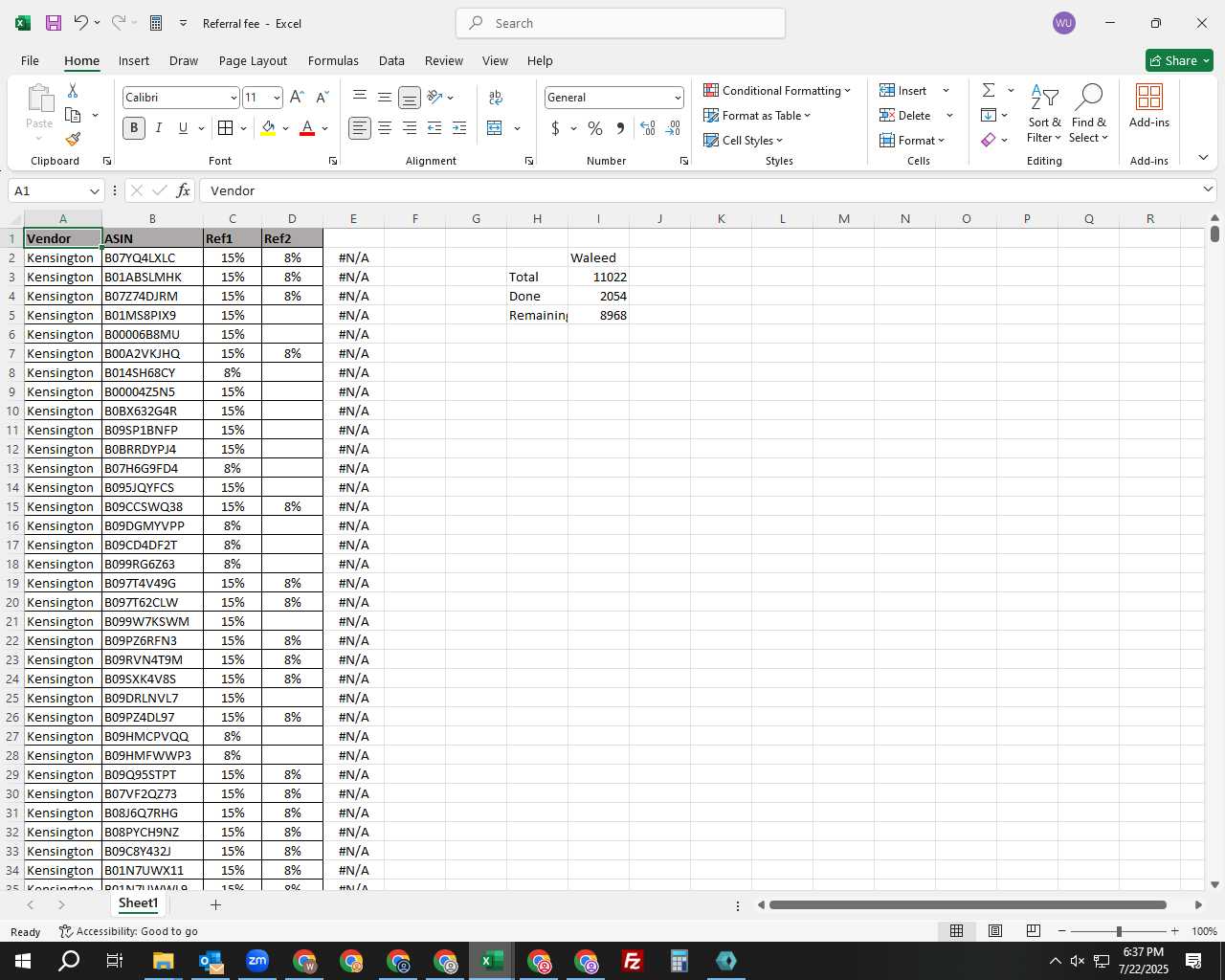Switch to the Insert tab
1225x980 pixels.
pos(134,60)
